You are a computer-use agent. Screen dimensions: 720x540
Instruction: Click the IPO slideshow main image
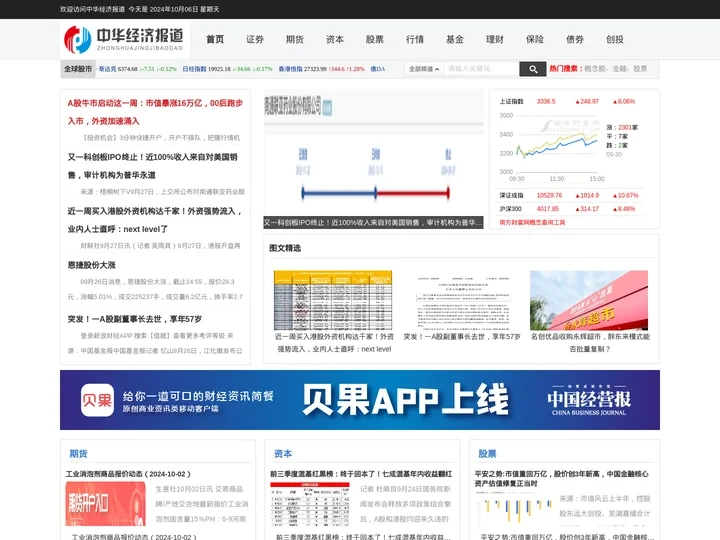(x=373, y=153)
